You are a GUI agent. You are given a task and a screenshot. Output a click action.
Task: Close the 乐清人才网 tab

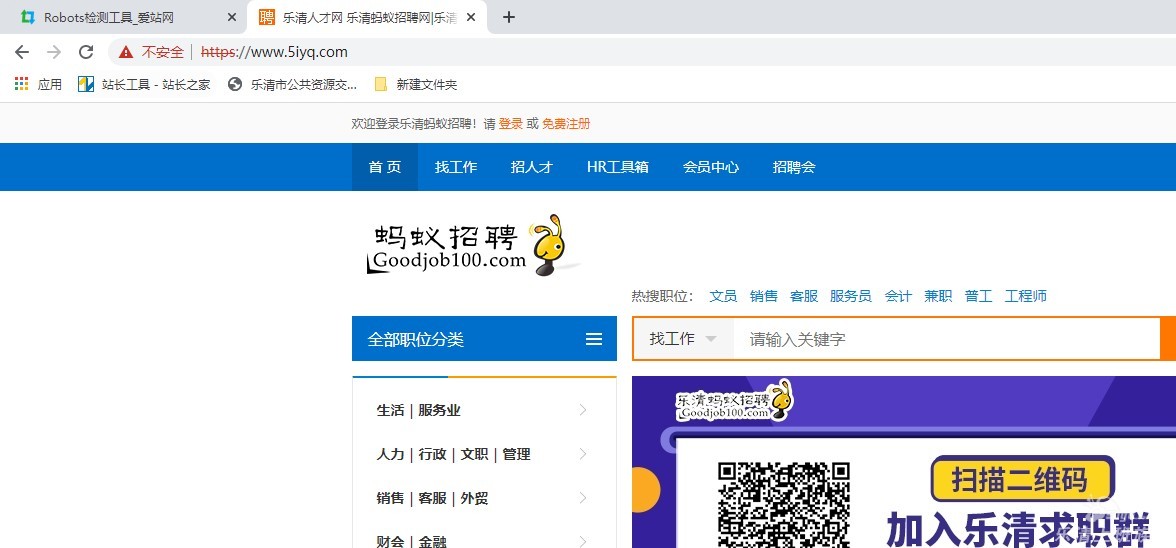click(470, 16)
